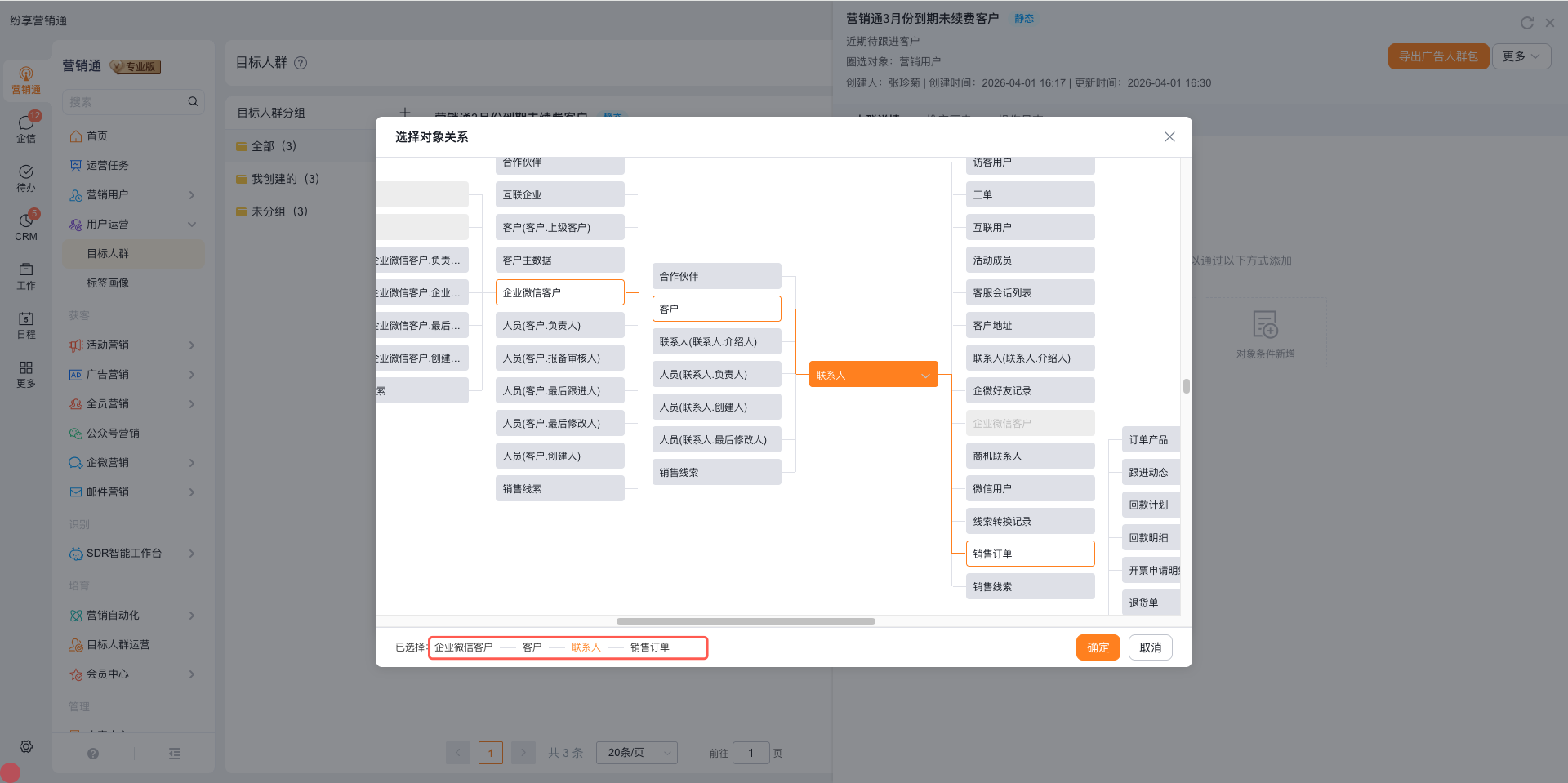The width and height of the screenshot is (1568, 783).
Task: Expand 邮件营销 submenu
Action: tap(192, 492)
